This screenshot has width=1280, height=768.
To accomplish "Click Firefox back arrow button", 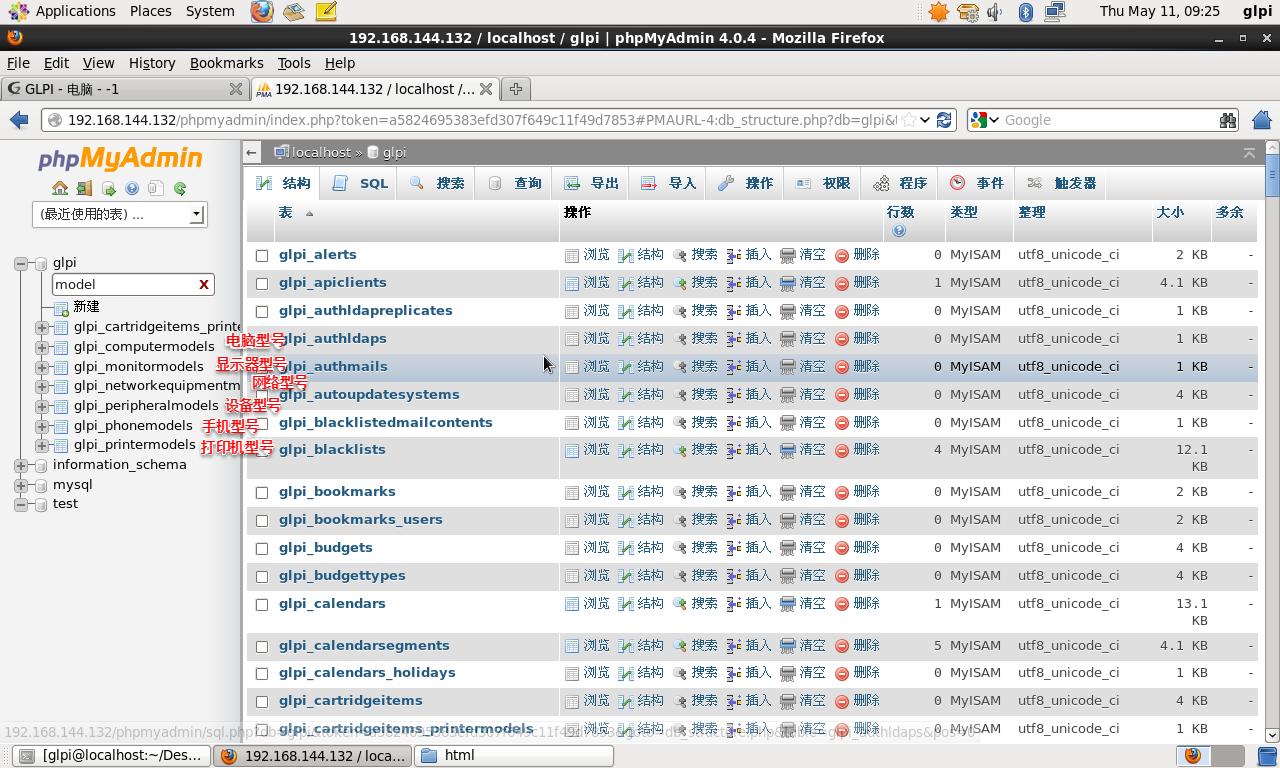I will coord(19,120).
